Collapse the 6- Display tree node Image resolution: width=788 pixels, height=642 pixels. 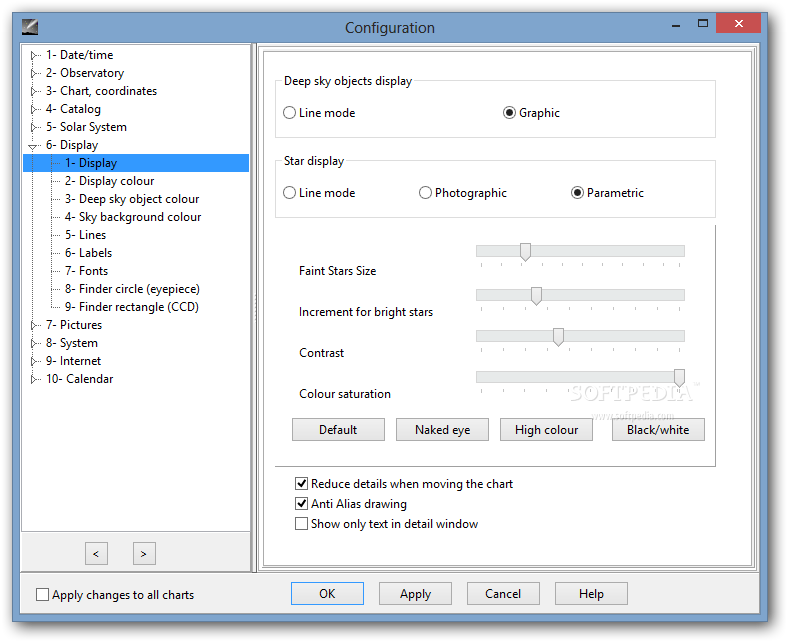coord(34,146)
